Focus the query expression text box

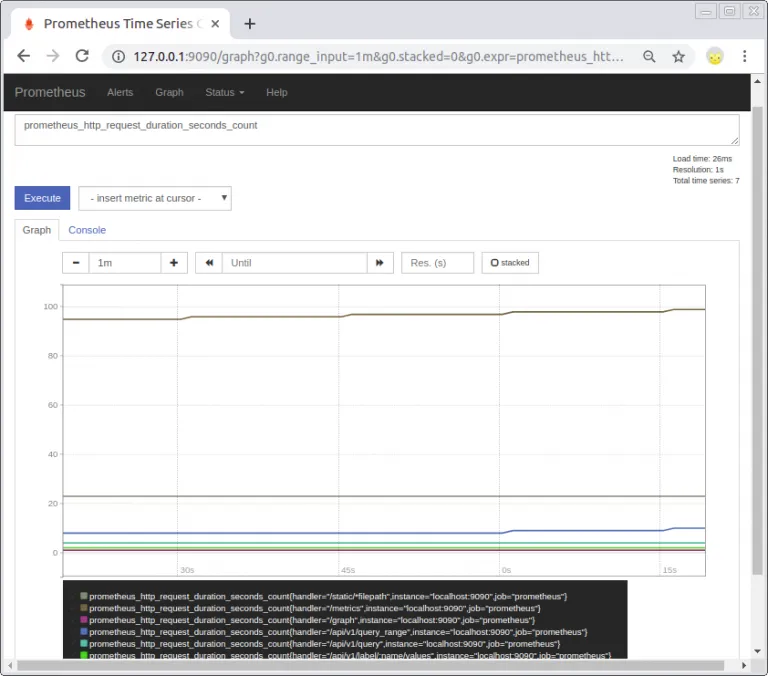(377, 130)
